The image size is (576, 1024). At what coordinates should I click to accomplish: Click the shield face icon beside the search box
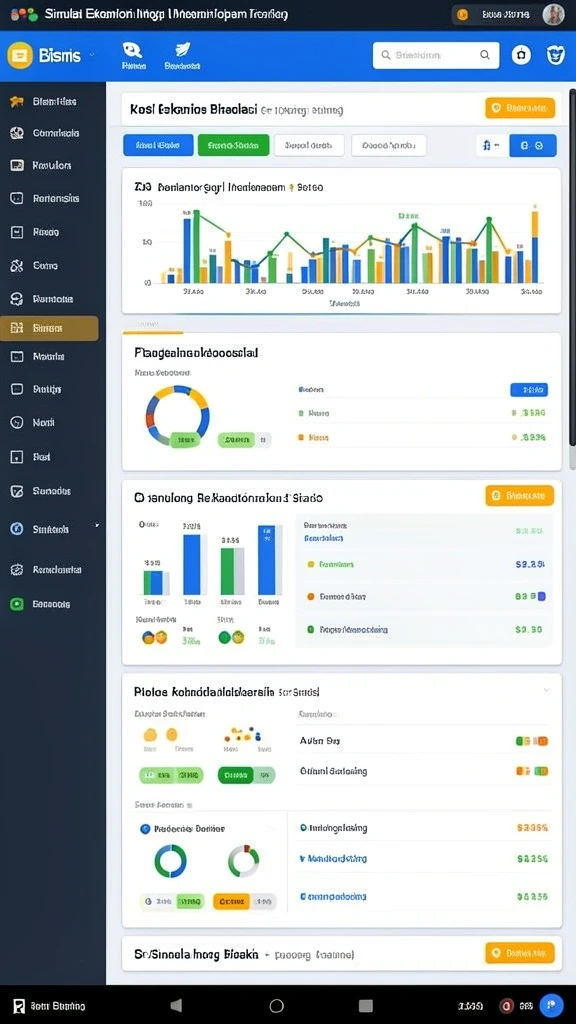coord(555,55)
